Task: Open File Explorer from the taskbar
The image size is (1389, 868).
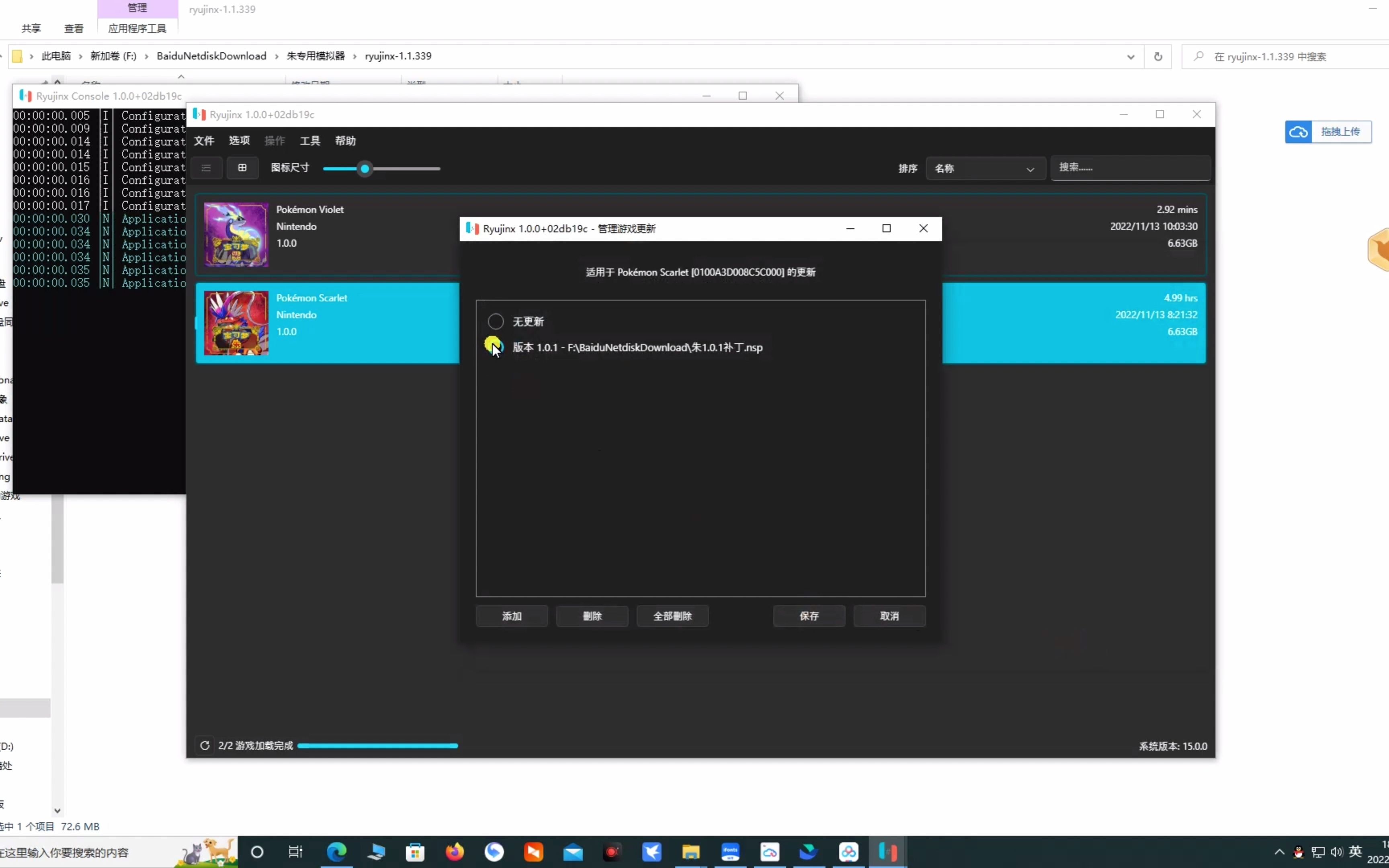Action: click(690, 852)
